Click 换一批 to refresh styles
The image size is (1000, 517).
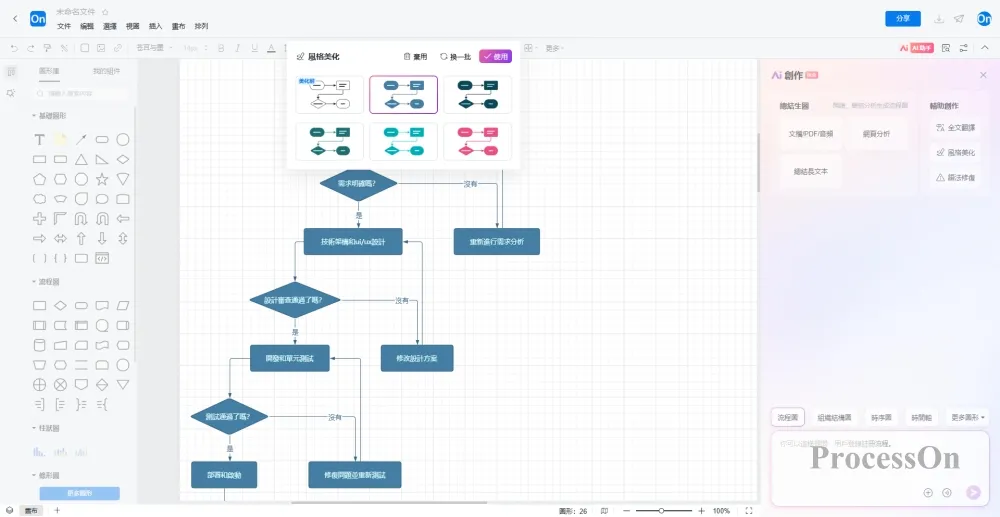pyautogui.click(x=456, y=57)
